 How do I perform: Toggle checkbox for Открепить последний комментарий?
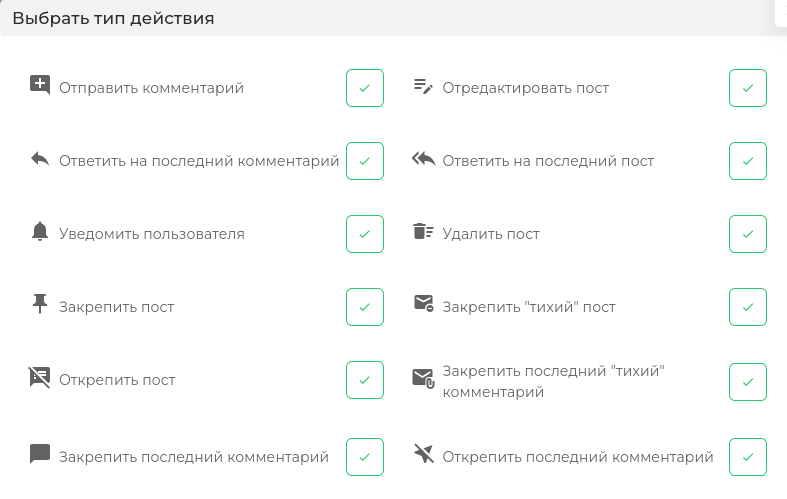(748, 457)
